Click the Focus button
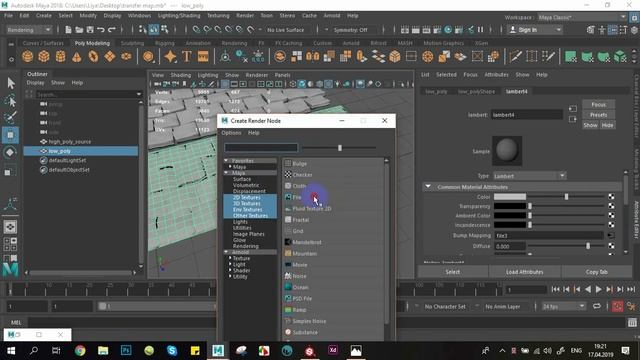This screenshot has width=640, height=360. pyautogui.click(x=598, y=104)
